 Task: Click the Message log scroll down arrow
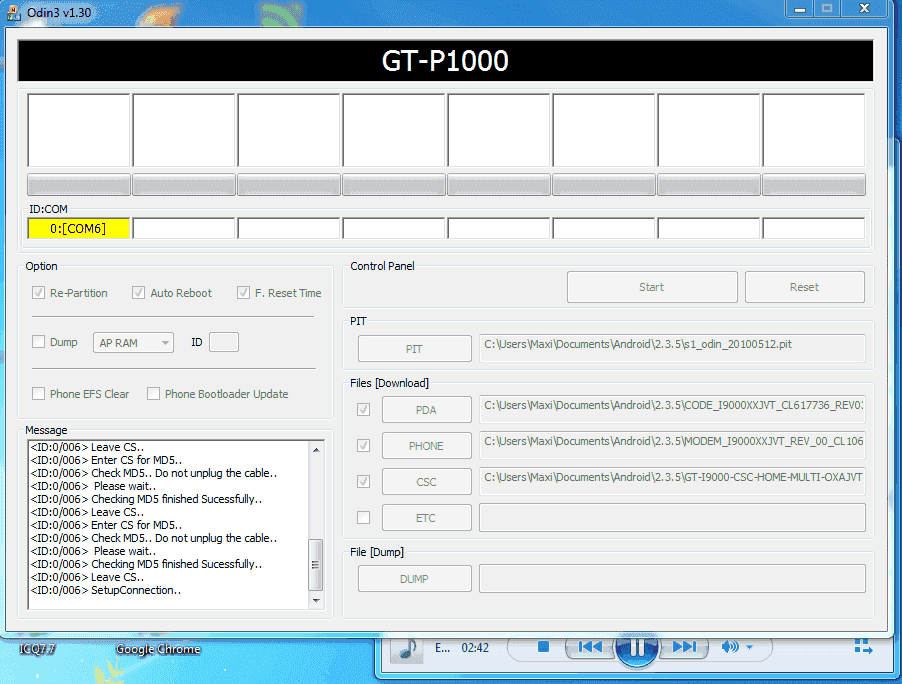click(316, 601)
